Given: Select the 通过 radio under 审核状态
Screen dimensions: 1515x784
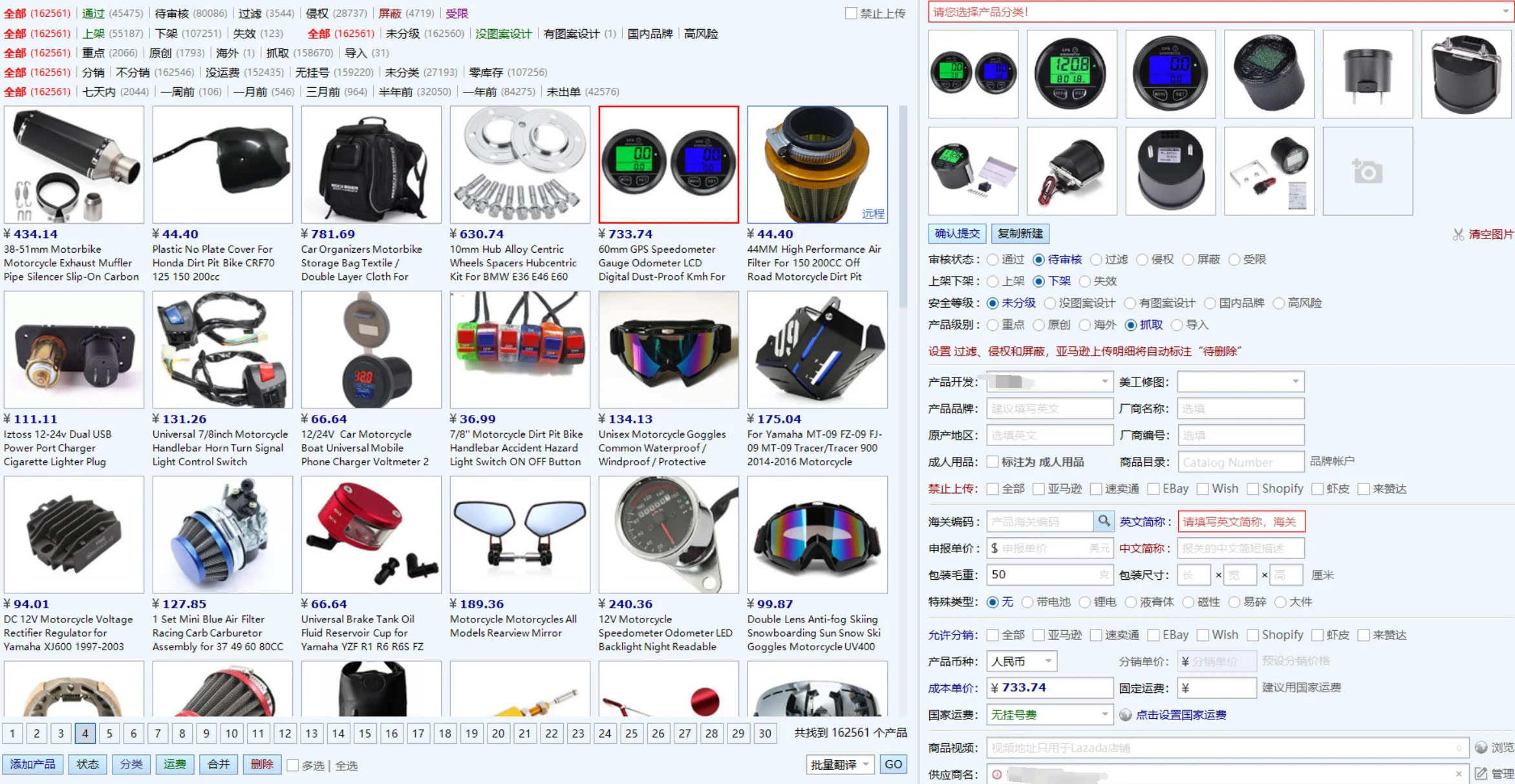Looking at the screenshot, I should pos(993,259).
